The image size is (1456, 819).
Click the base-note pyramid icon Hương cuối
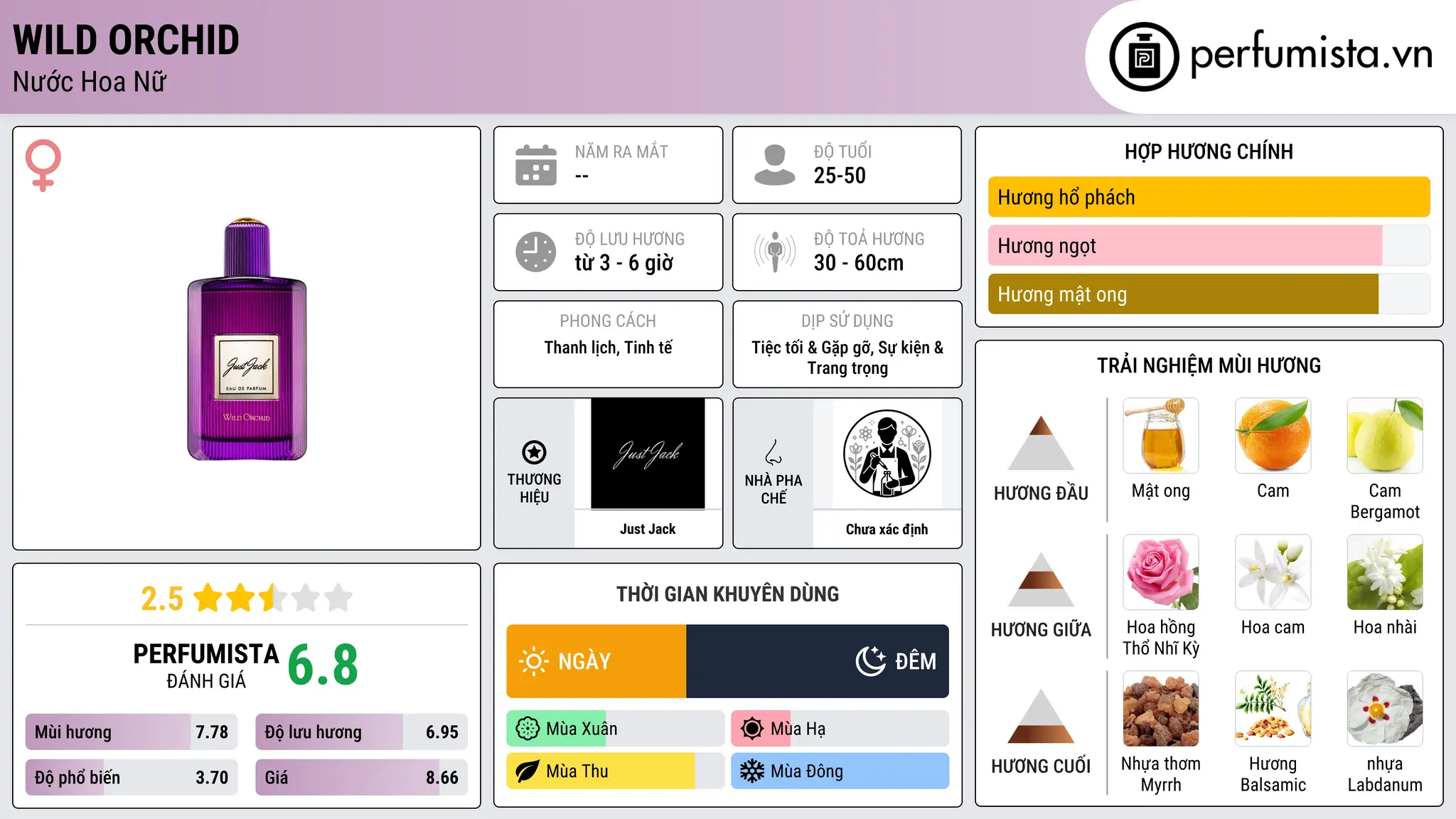pos(1041,715)
